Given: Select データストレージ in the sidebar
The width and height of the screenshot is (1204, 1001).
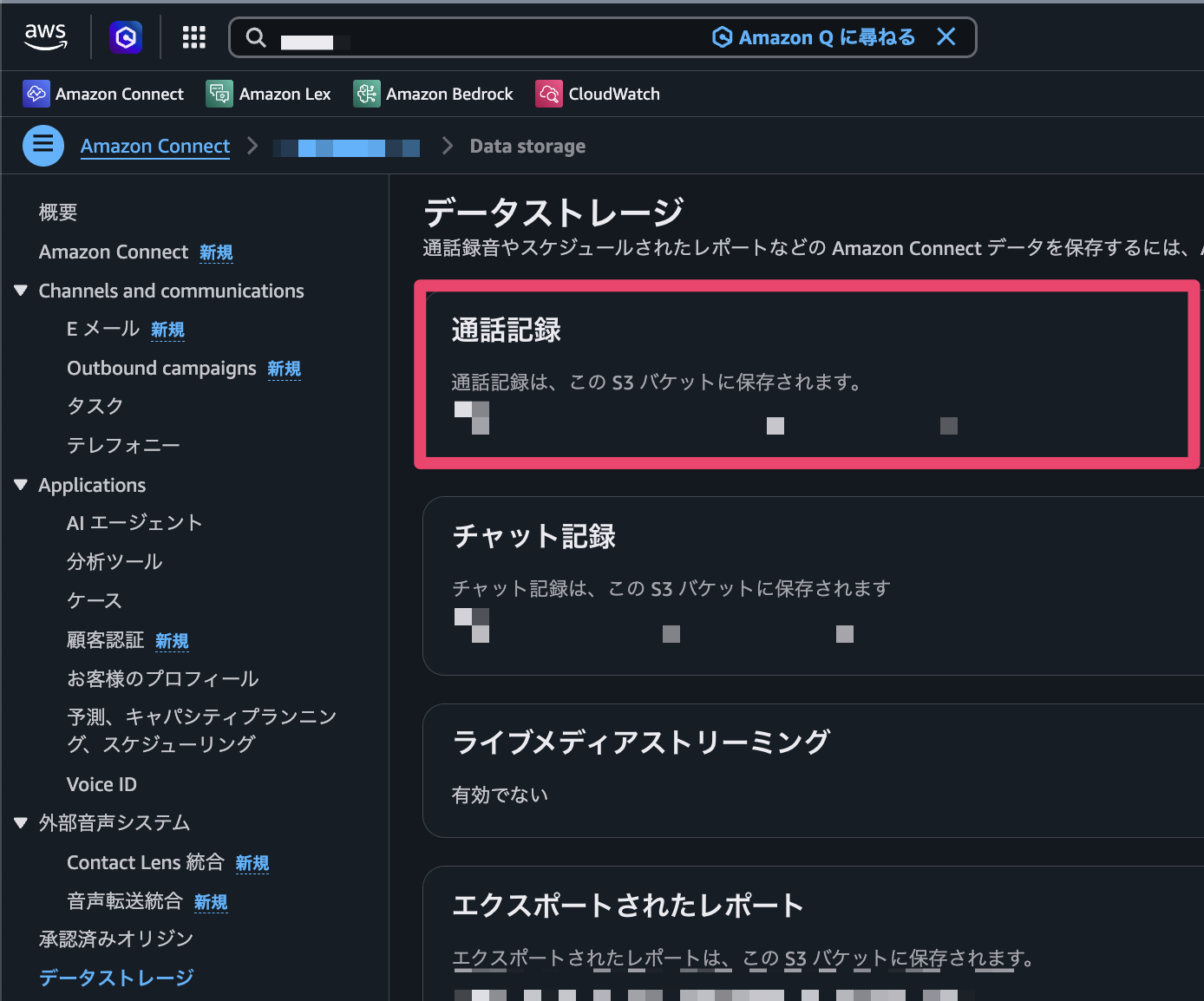Looking at the screenshot, I should (x=115, y=978).
